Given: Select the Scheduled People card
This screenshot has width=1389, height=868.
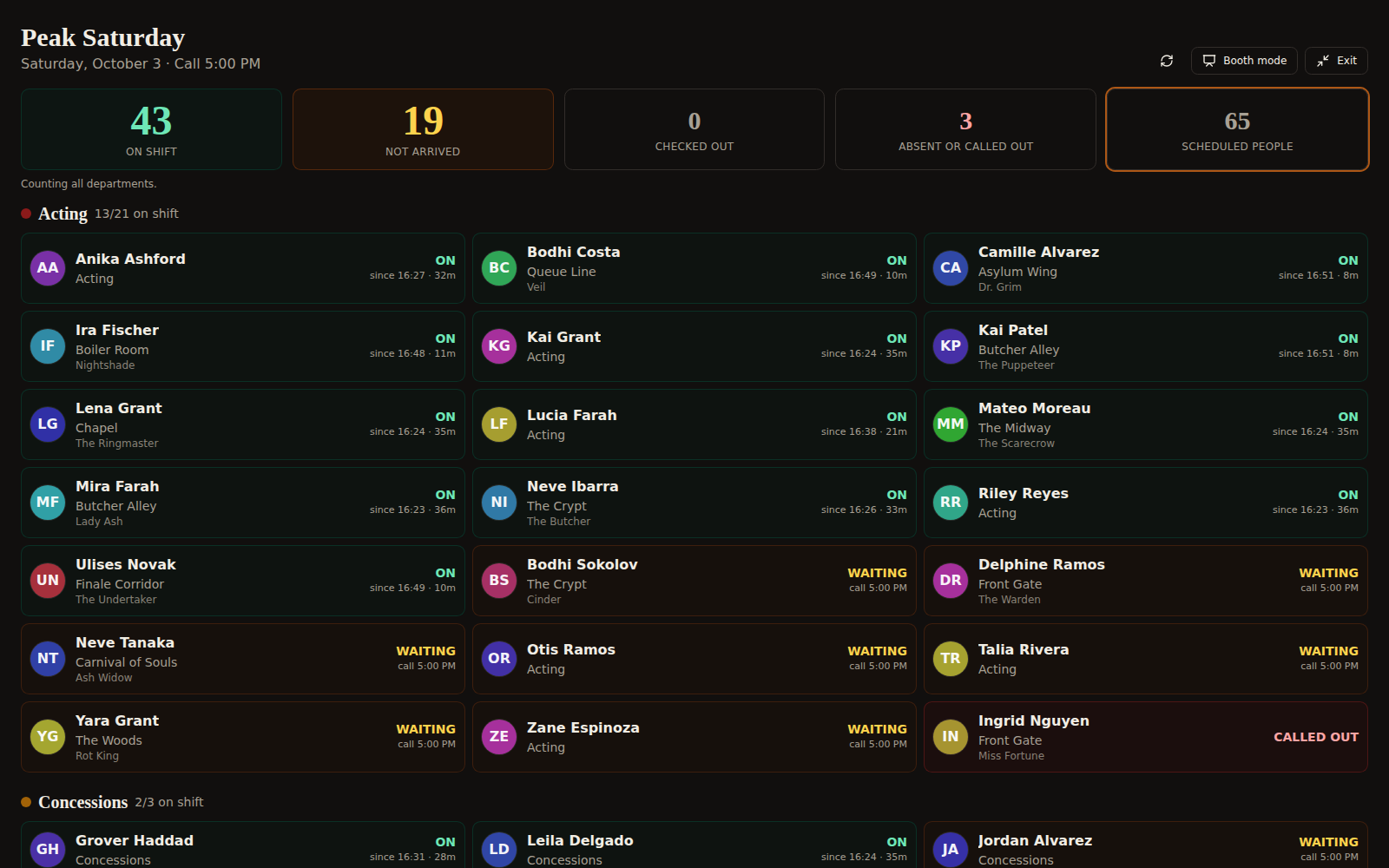Looking at the screenshot, I should (1237, 129).
